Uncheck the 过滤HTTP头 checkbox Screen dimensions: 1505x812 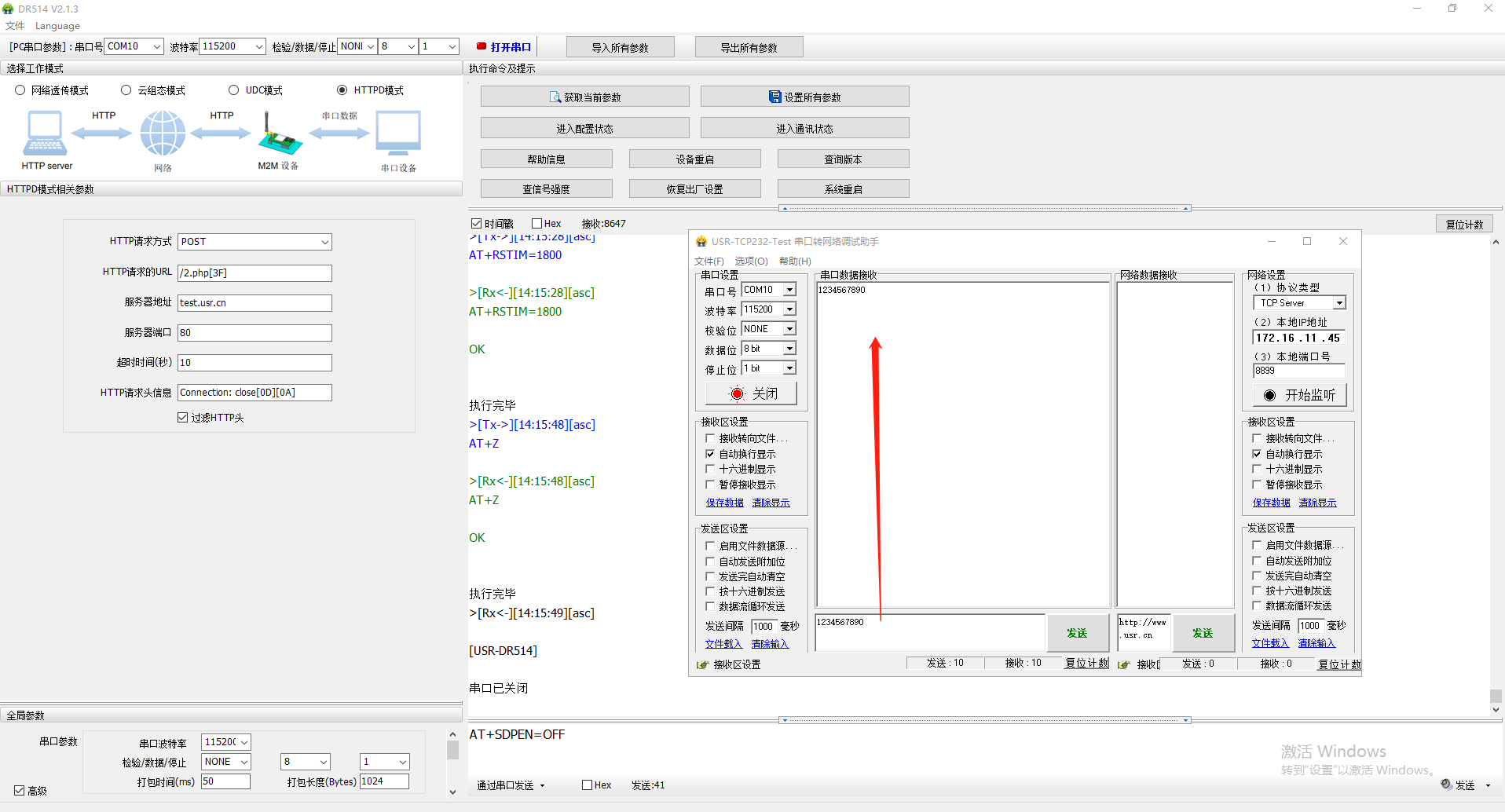tap(183, 418)
